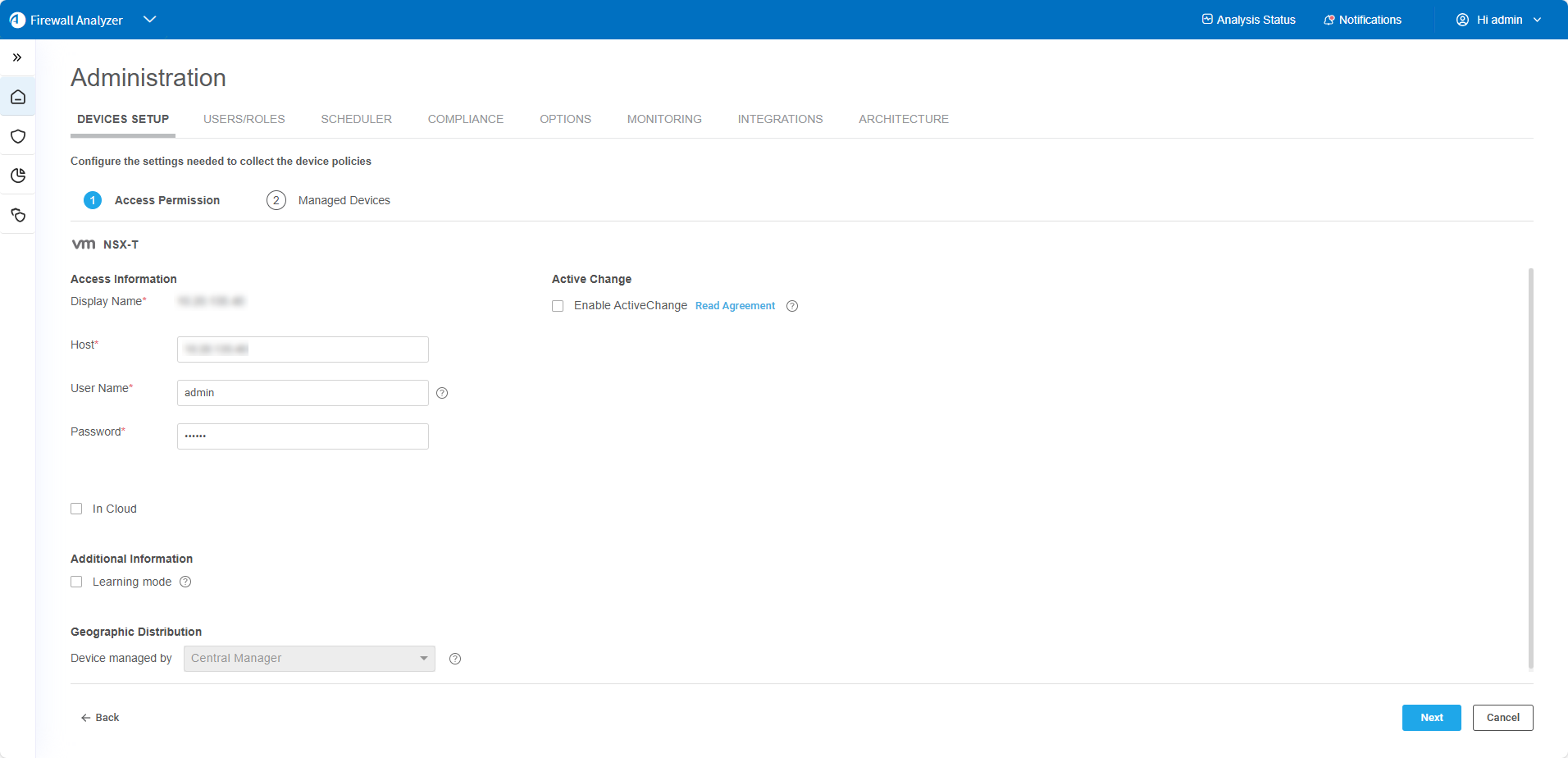Image resolution: width=1568 pixels, height=758 pixels.
Task: Click the User Name input field
Action: coord(303,393)
